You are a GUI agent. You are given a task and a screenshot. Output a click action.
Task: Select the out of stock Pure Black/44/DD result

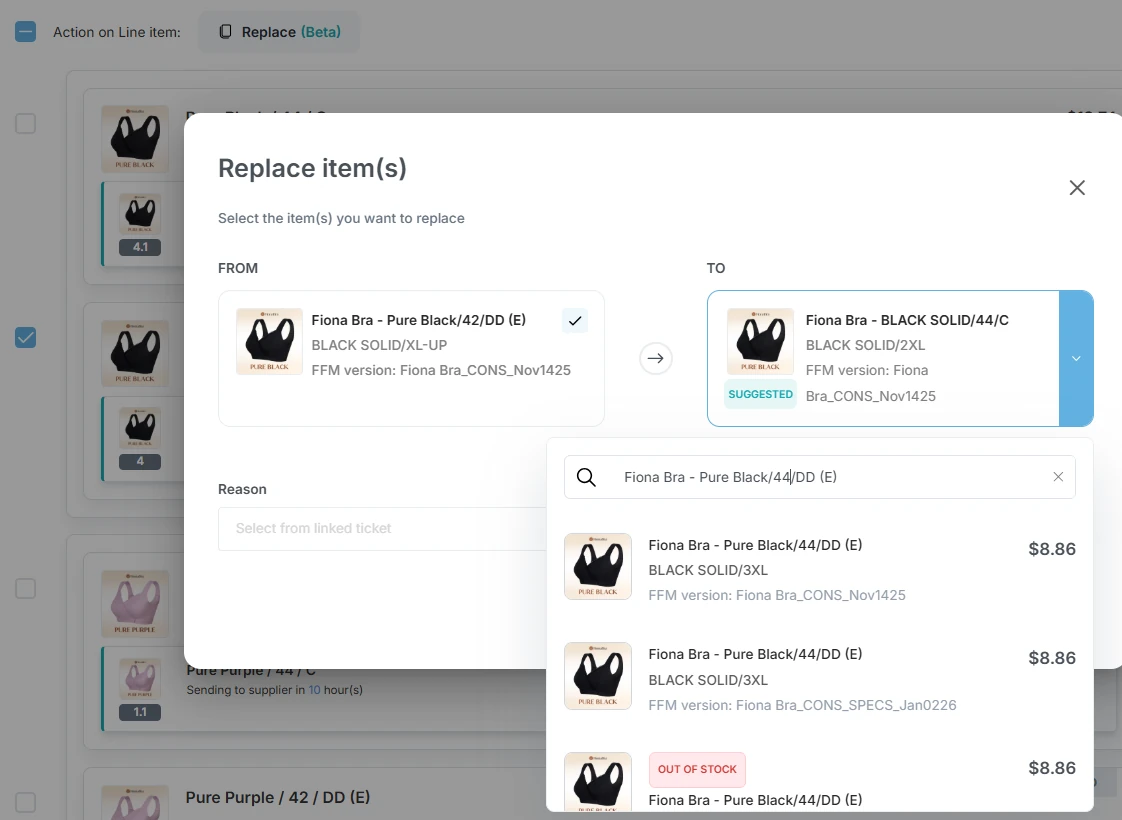click(819, 780)
